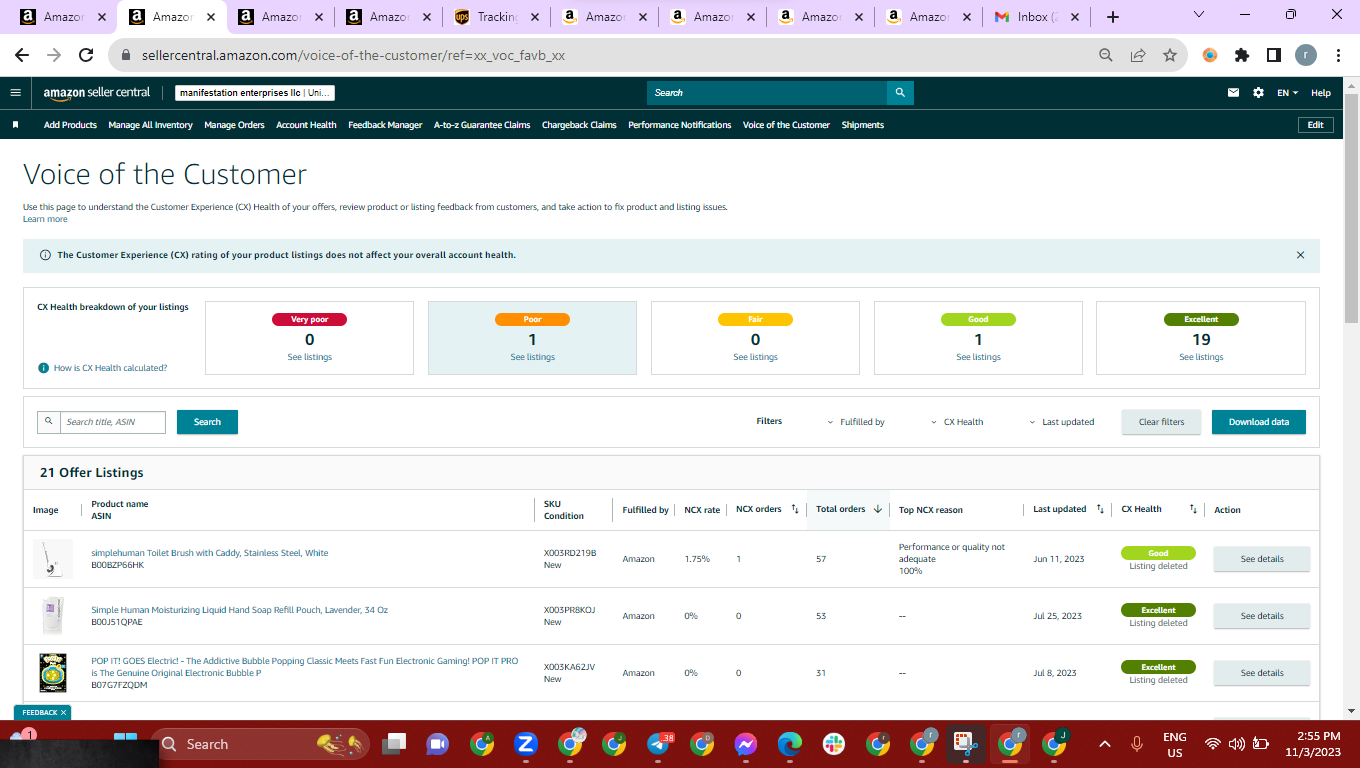1360x768 pixels.
Task: Click the page's vertical scrollbar thumb
Action: pos(1351,208)
